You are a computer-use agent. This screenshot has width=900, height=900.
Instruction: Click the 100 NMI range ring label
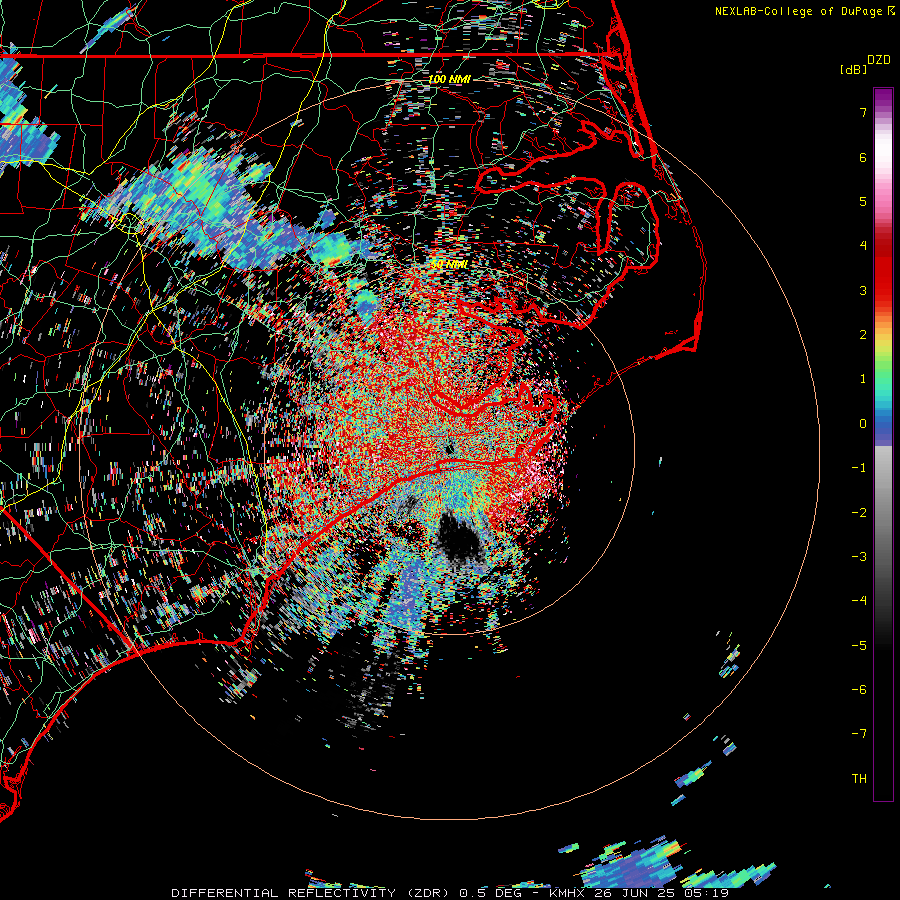coord(449,79)
